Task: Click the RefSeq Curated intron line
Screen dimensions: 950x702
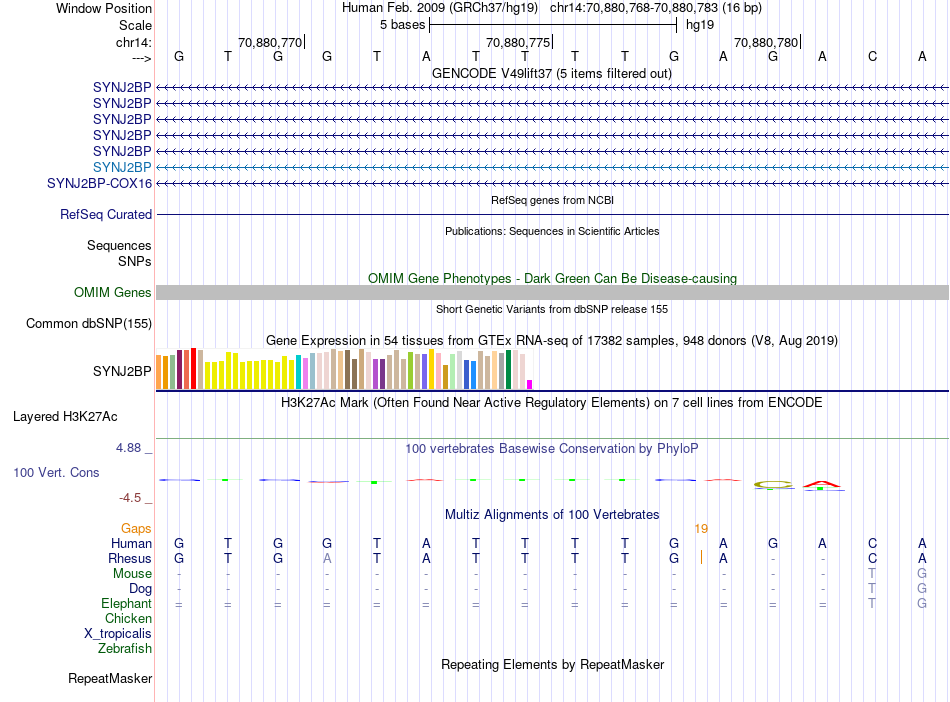Action: pyautogui.click(x=552, y=214)
